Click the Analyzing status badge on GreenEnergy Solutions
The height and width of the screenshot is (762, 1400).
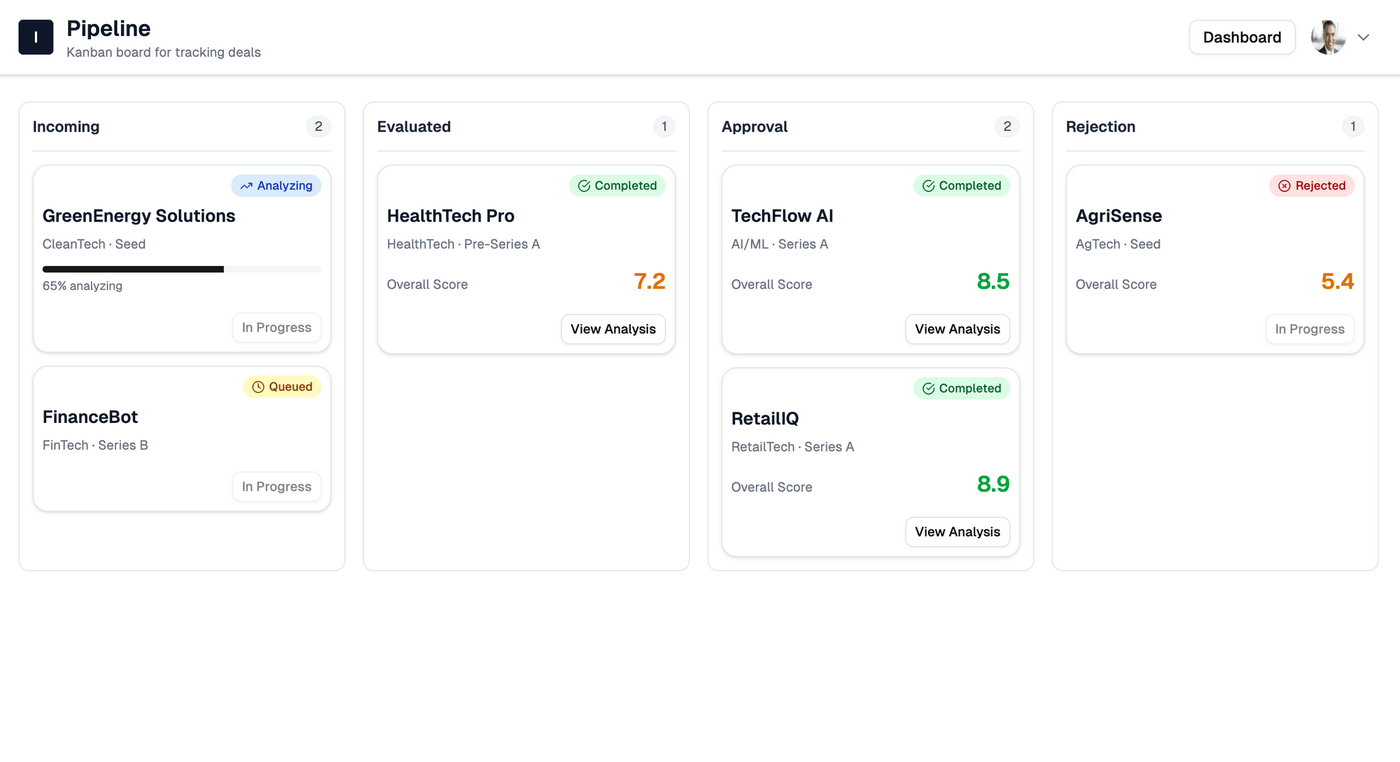click(276, 186)
